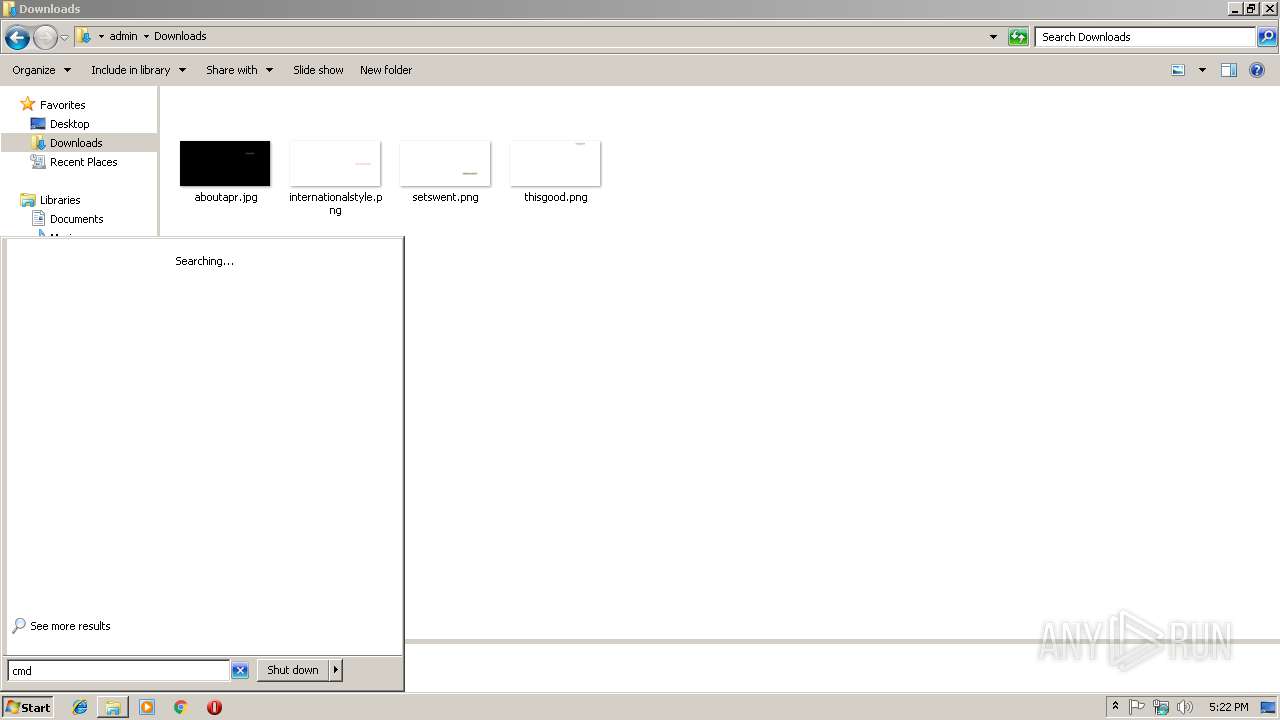Open address bar previous locations dropdown
Image resolution: width=1280 pixels, height=720 pixels.
pos(993,37)
